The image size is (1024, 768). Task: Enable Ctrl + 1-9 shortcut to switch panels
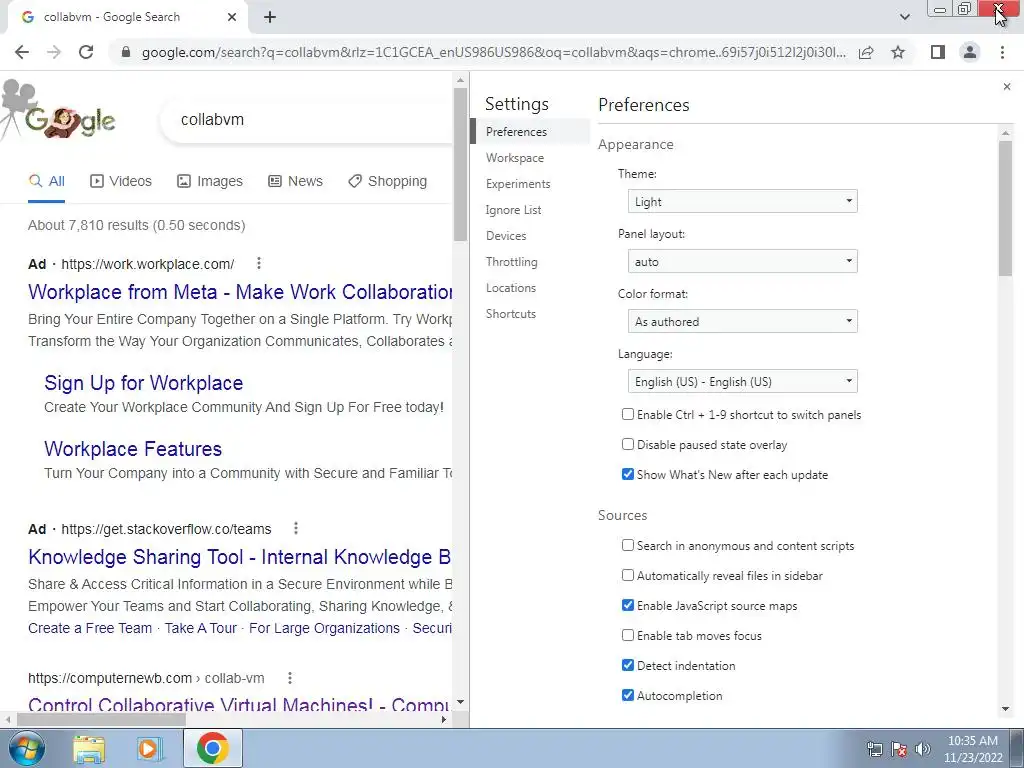(628, 414)
